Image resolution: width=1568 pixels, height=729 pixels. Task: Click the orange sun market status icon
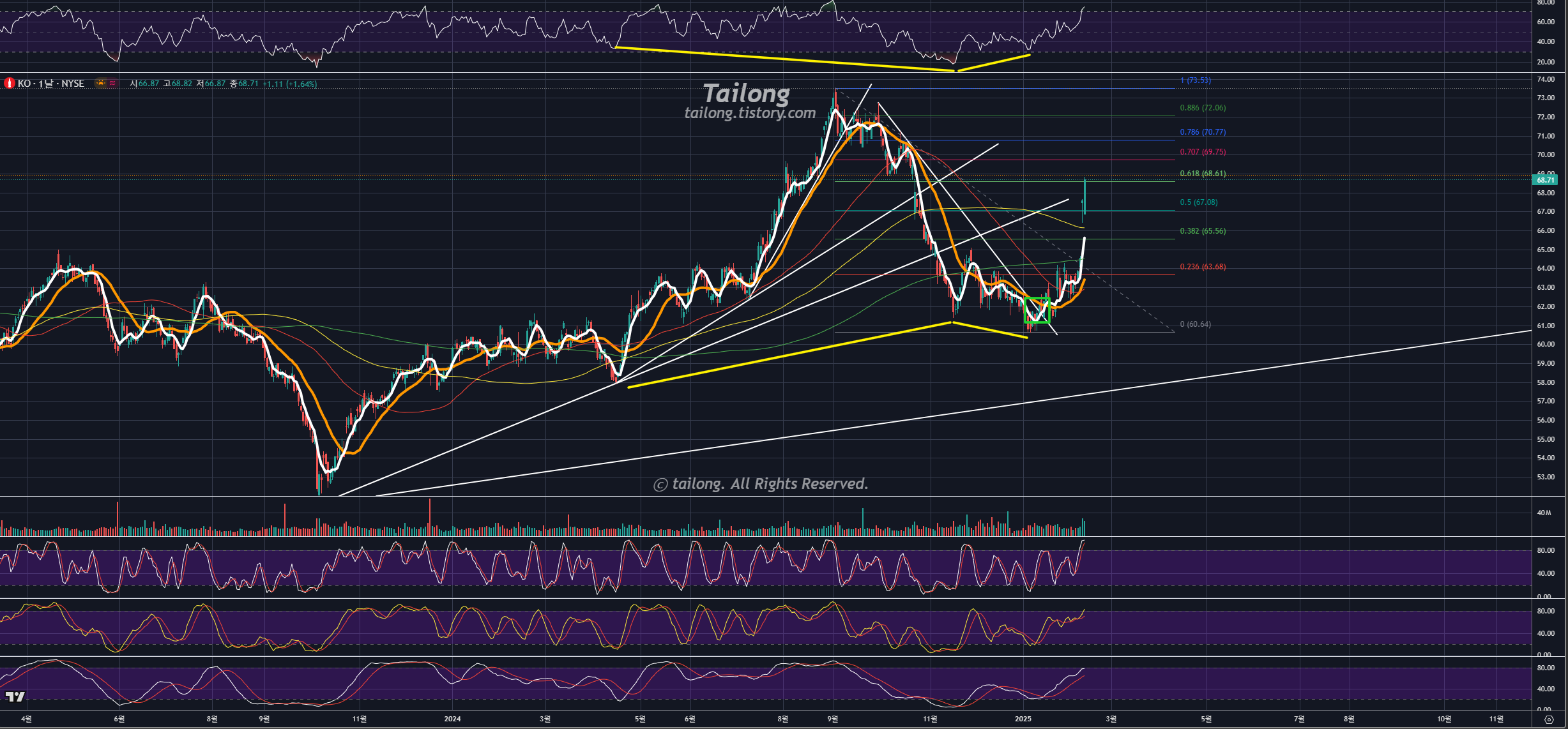[x=101, y=83]
